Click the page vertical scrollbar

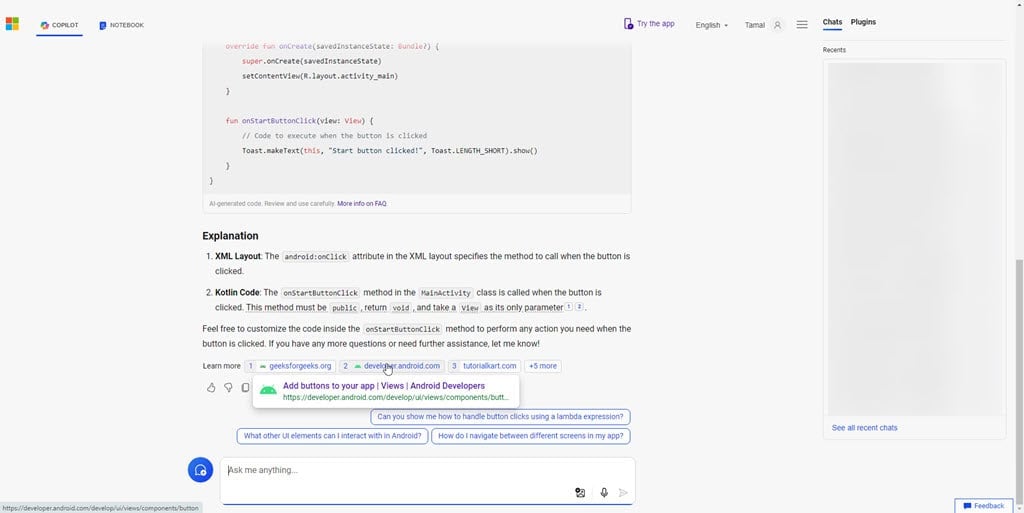pos(1019,382)
